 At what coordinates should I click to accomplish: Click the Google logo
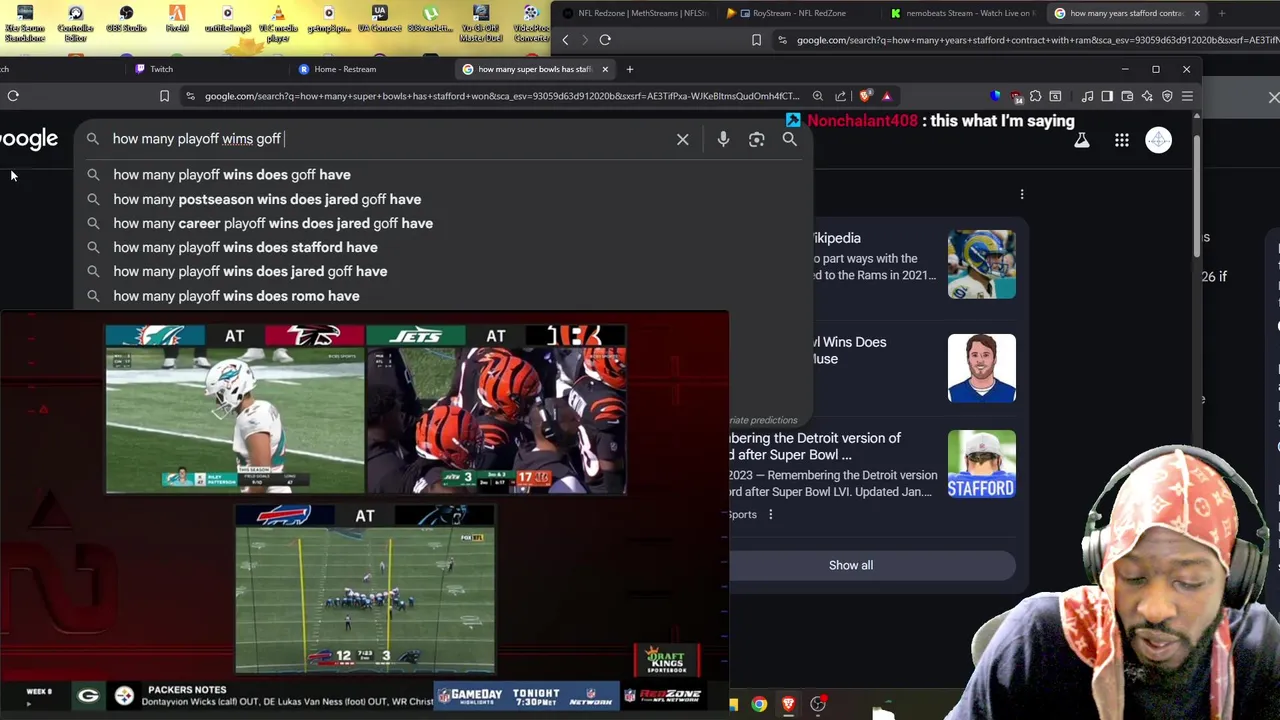coord(29,139)
